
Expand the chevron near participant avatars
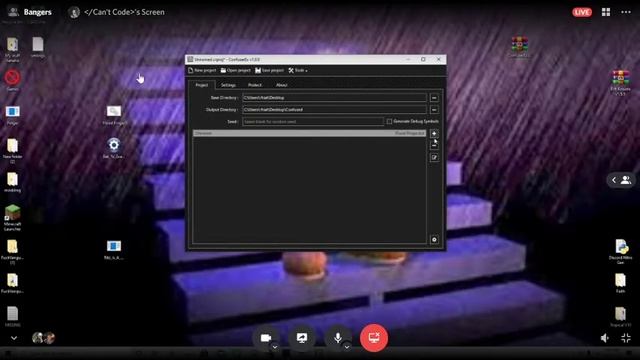click(14, 338)
